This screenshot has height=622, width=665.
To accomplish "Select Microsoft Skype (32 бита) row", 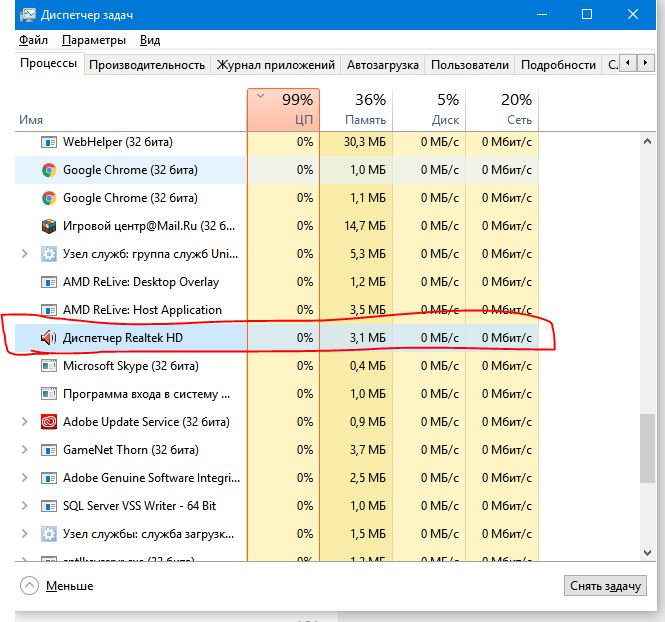I will tap(277, 365).
